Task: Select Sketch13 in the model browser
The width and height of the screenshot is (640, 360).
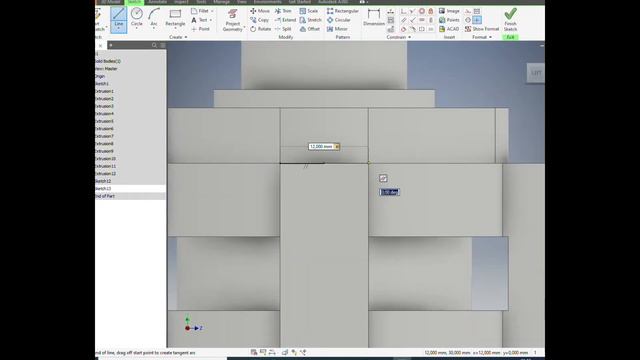Action: pos(103,189)
